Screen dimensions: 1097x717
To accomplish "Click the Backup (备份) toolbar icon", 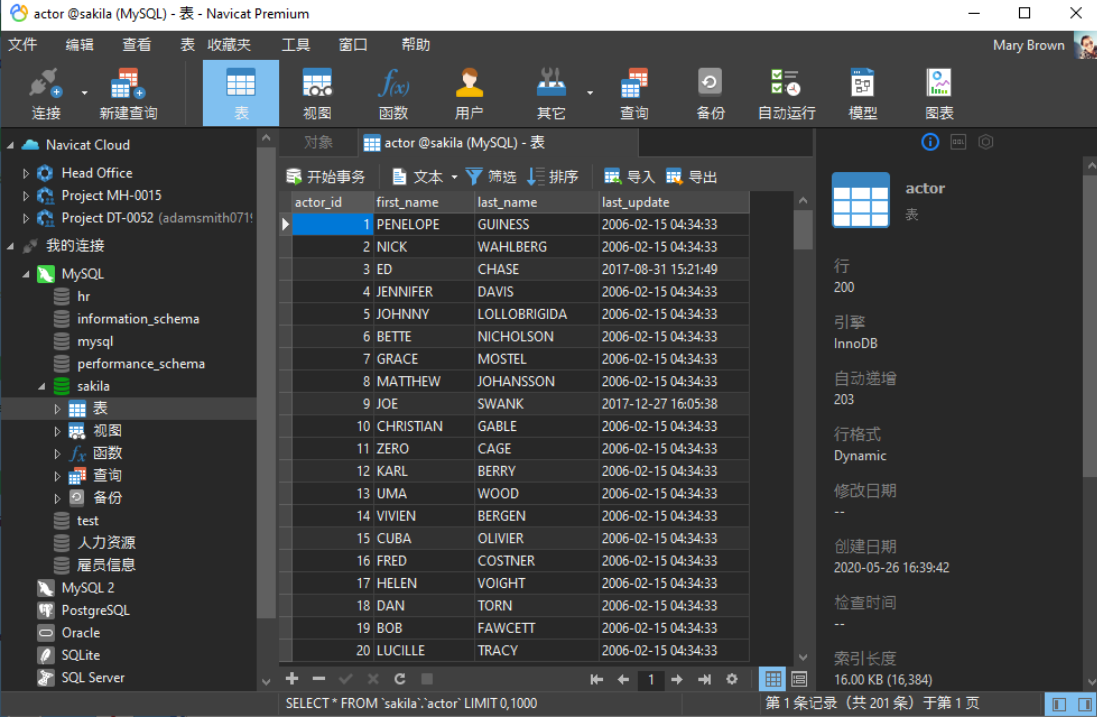I will point(710,93).
